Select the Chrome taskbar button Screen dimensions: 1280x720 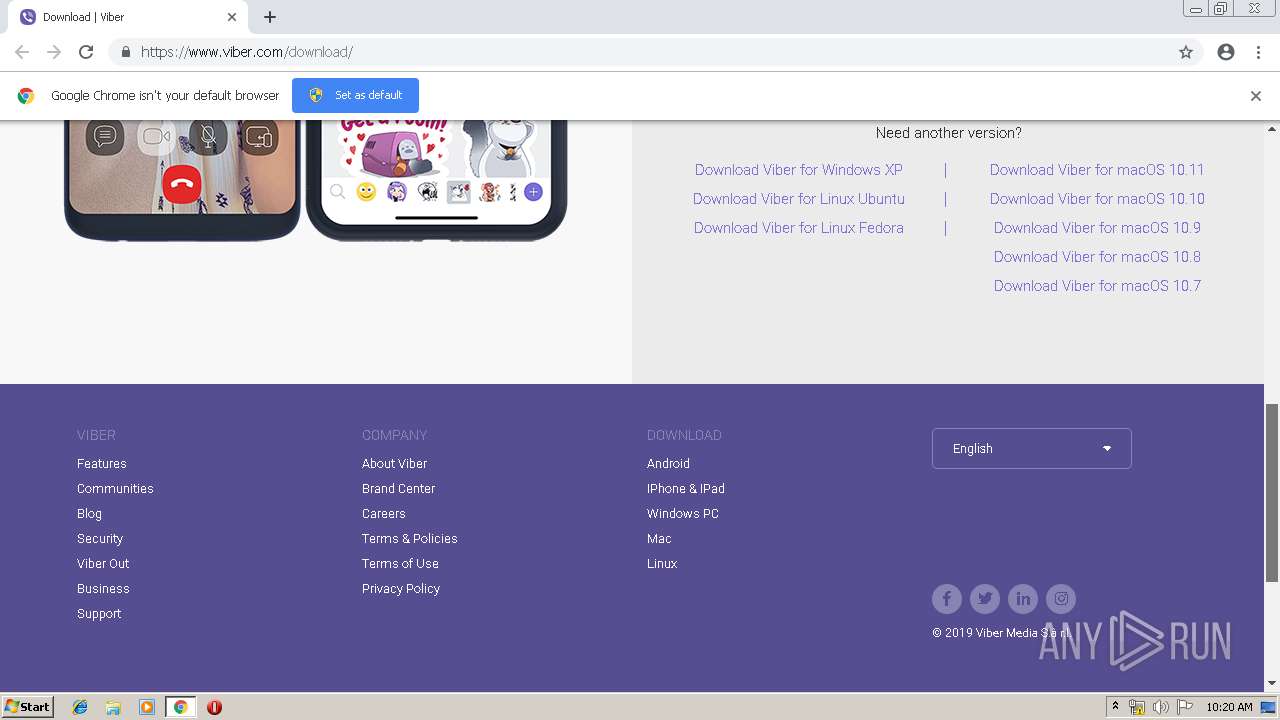(180, 707)
